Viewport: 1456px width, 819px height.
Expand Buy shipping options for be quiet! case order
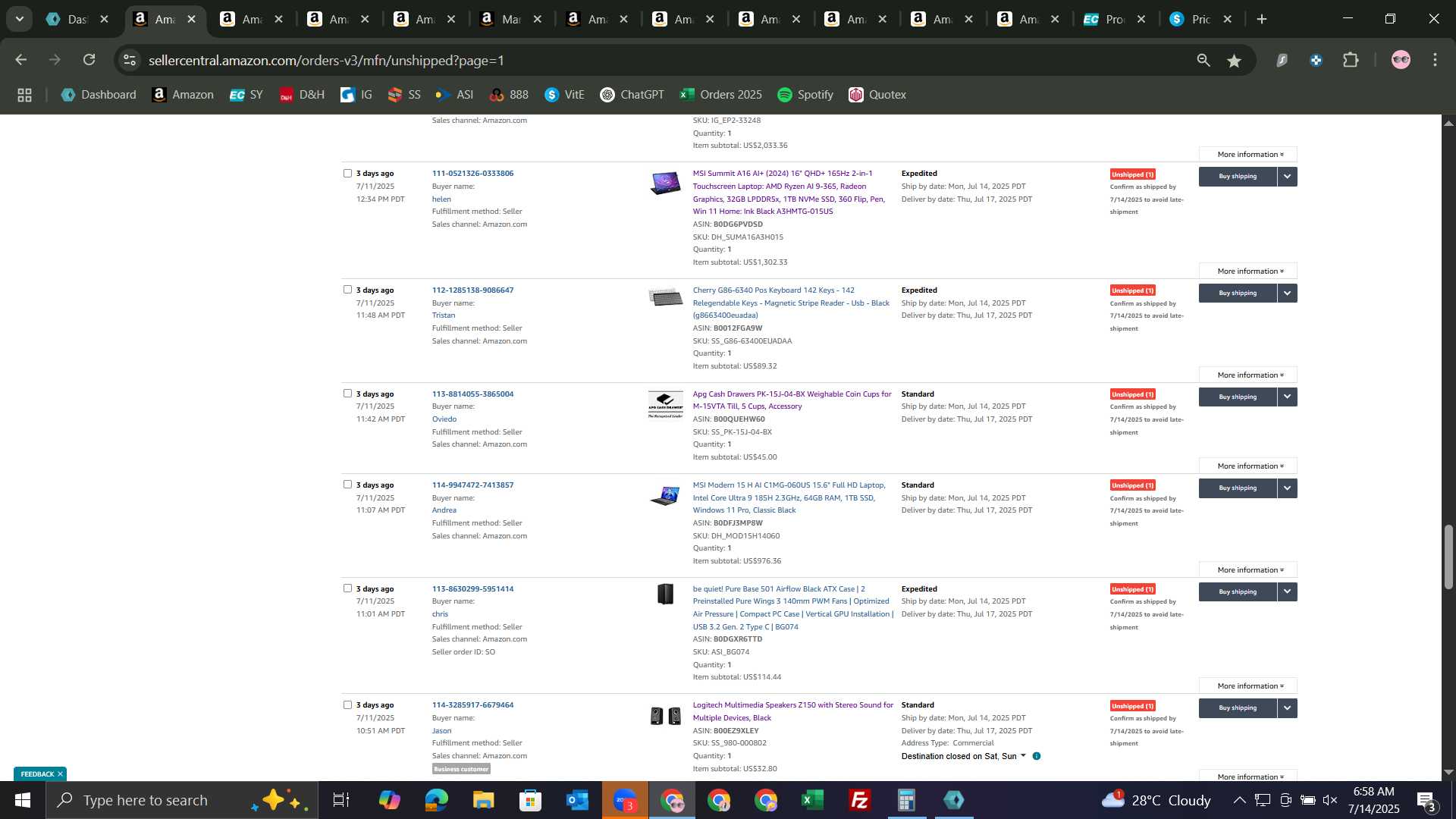pos(1287,592)
